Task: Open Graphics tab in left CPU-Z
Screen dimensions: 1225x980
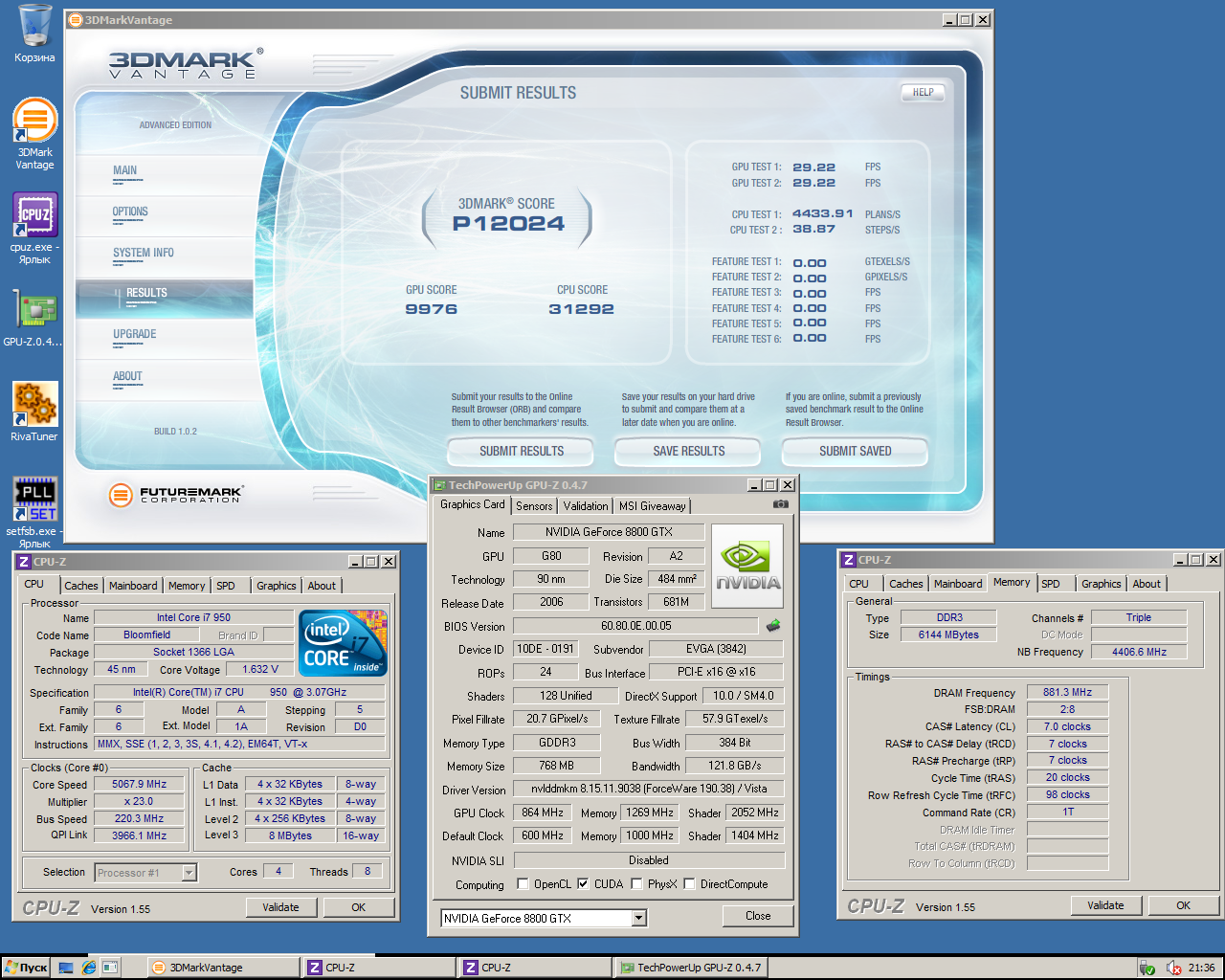Action: 277,586
